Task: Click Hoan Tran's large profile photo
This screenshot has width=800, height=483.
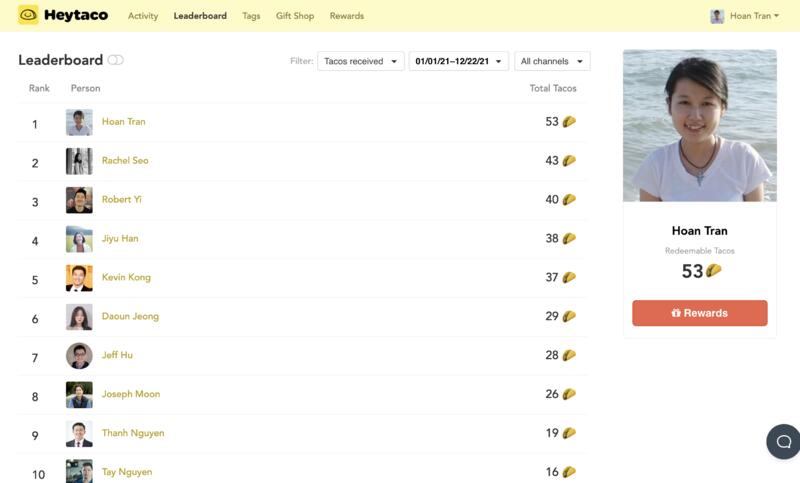Action: point(699,125)
